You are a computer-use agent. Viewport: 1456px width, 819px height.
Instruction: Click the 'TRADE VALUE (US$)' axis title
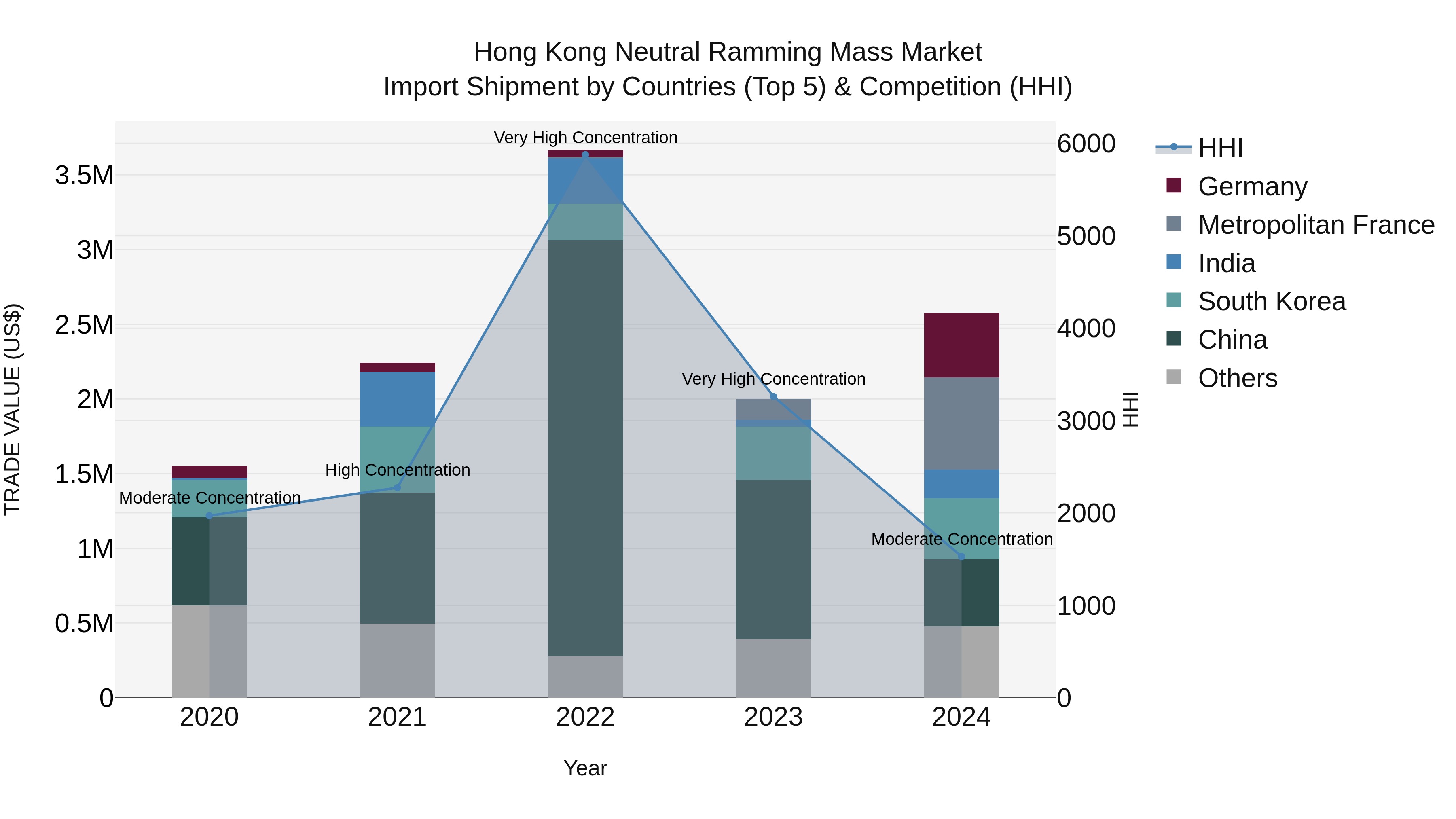[x=13, y=409]
